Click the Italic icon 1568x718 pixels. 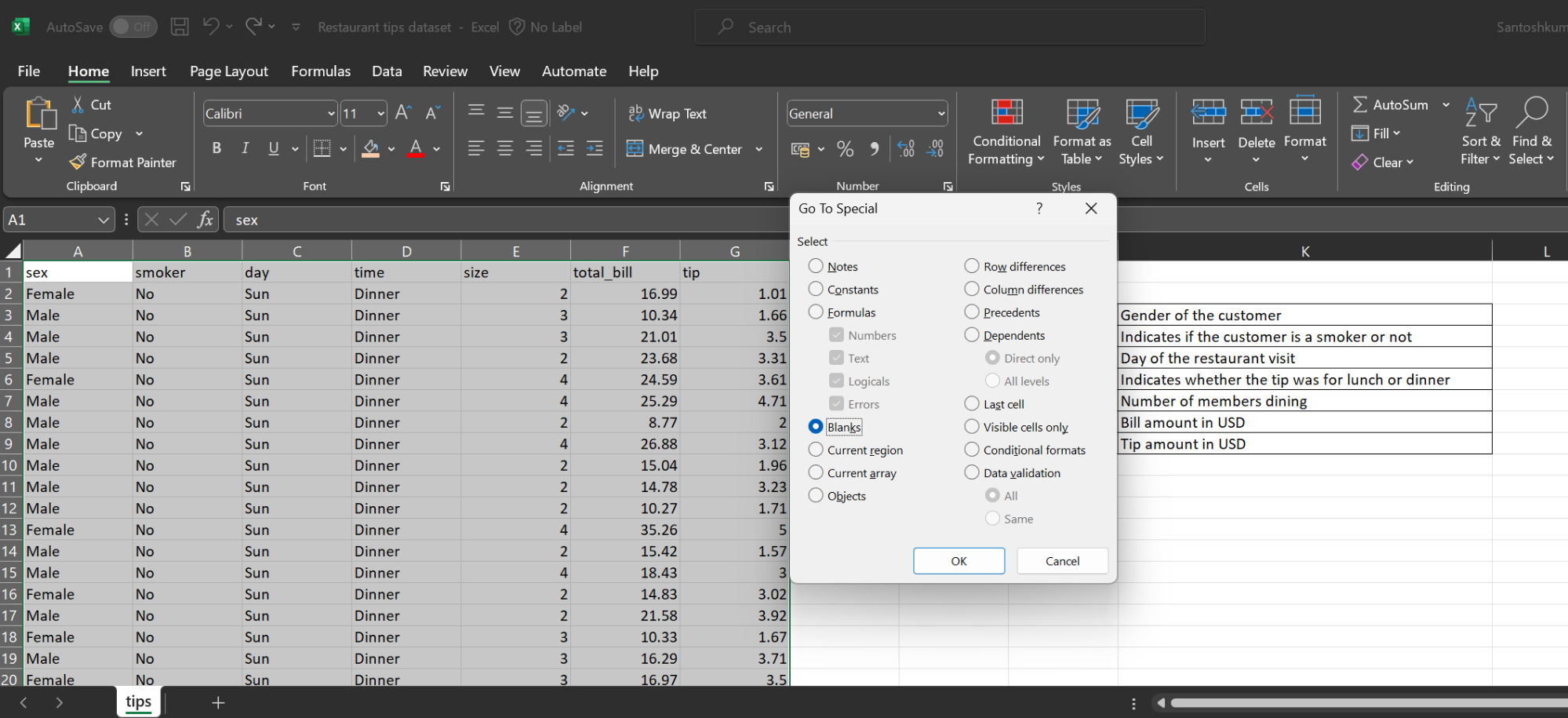[245, 148]
